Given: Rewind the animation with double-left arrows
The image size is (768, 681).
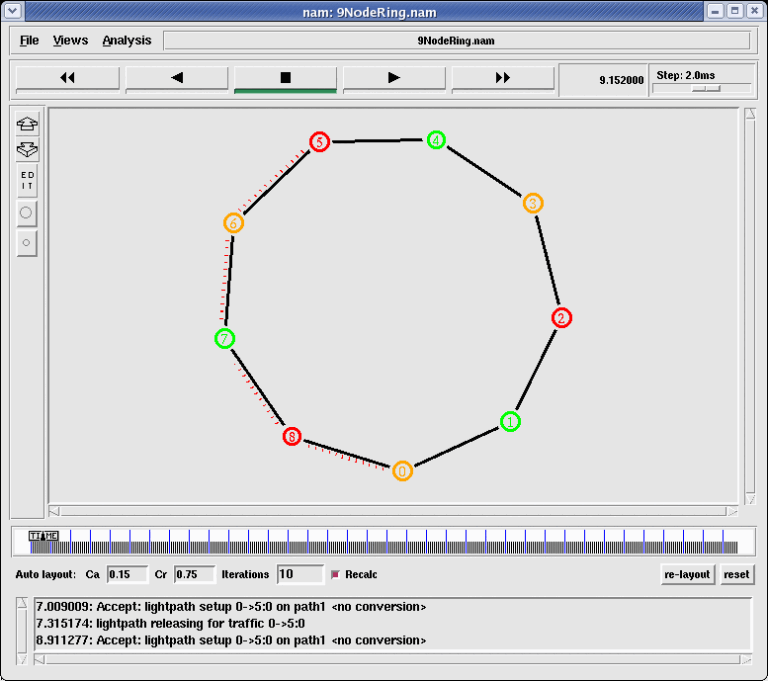Looking at the screenshot, I should 68,78.
